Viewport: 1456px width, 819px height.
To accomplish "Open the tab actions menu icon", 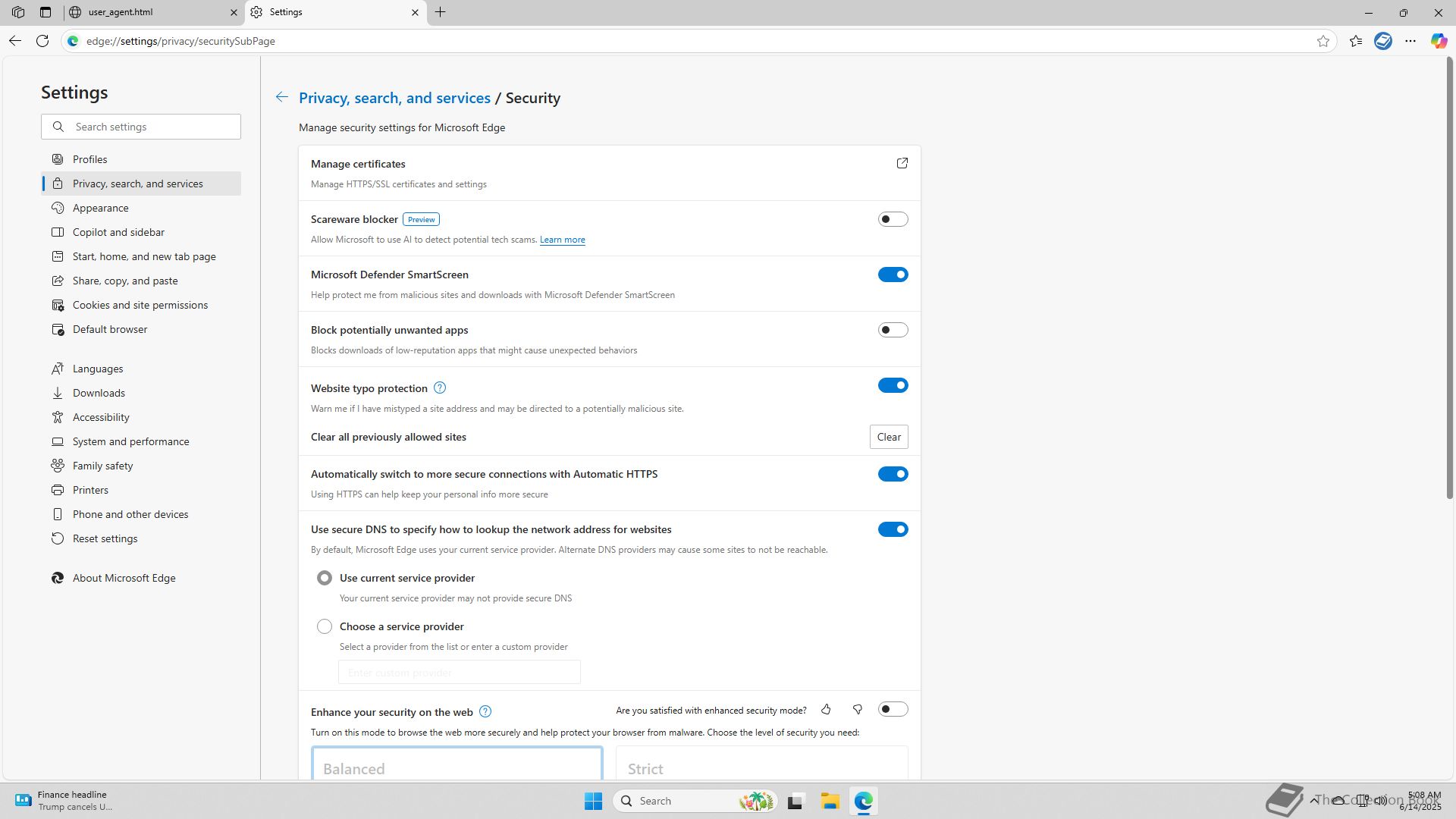I will point(45,12).
